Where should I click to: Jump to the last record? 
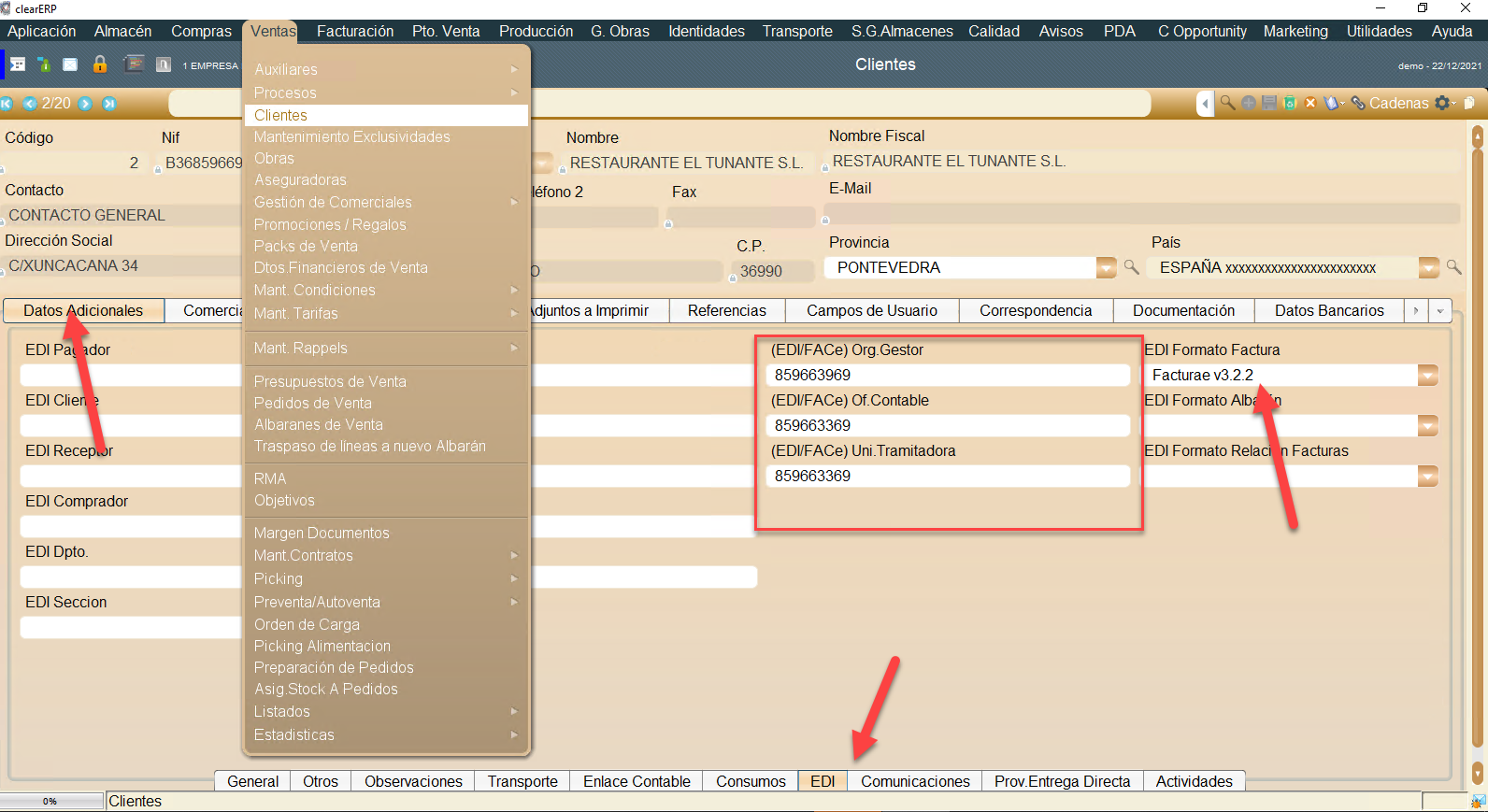[x=109, y=104]
